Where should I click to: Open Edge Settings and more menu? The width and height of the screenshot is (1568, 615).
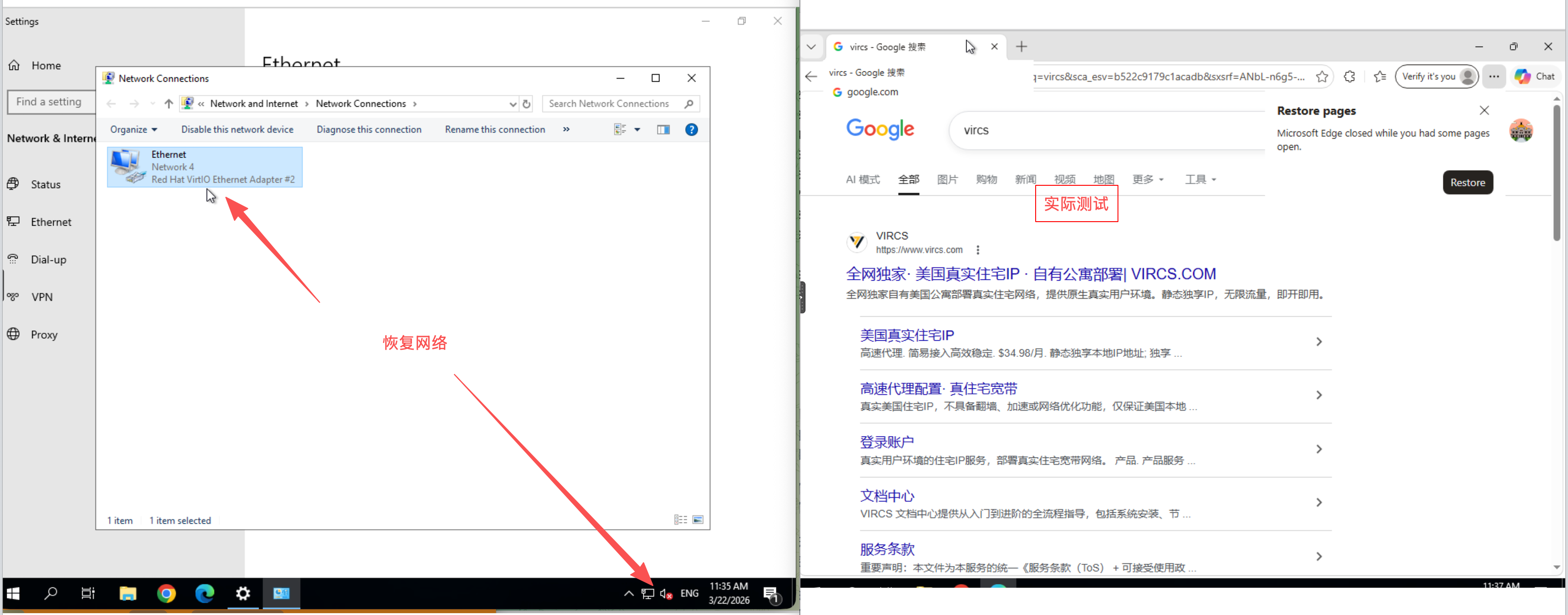[x=1494, y=77]
